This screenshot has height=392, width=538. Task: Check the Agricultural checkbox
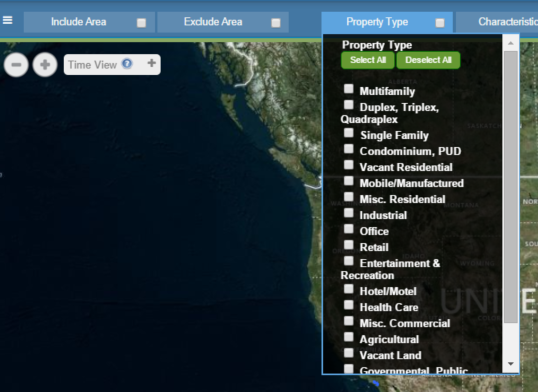coord(349,337)
